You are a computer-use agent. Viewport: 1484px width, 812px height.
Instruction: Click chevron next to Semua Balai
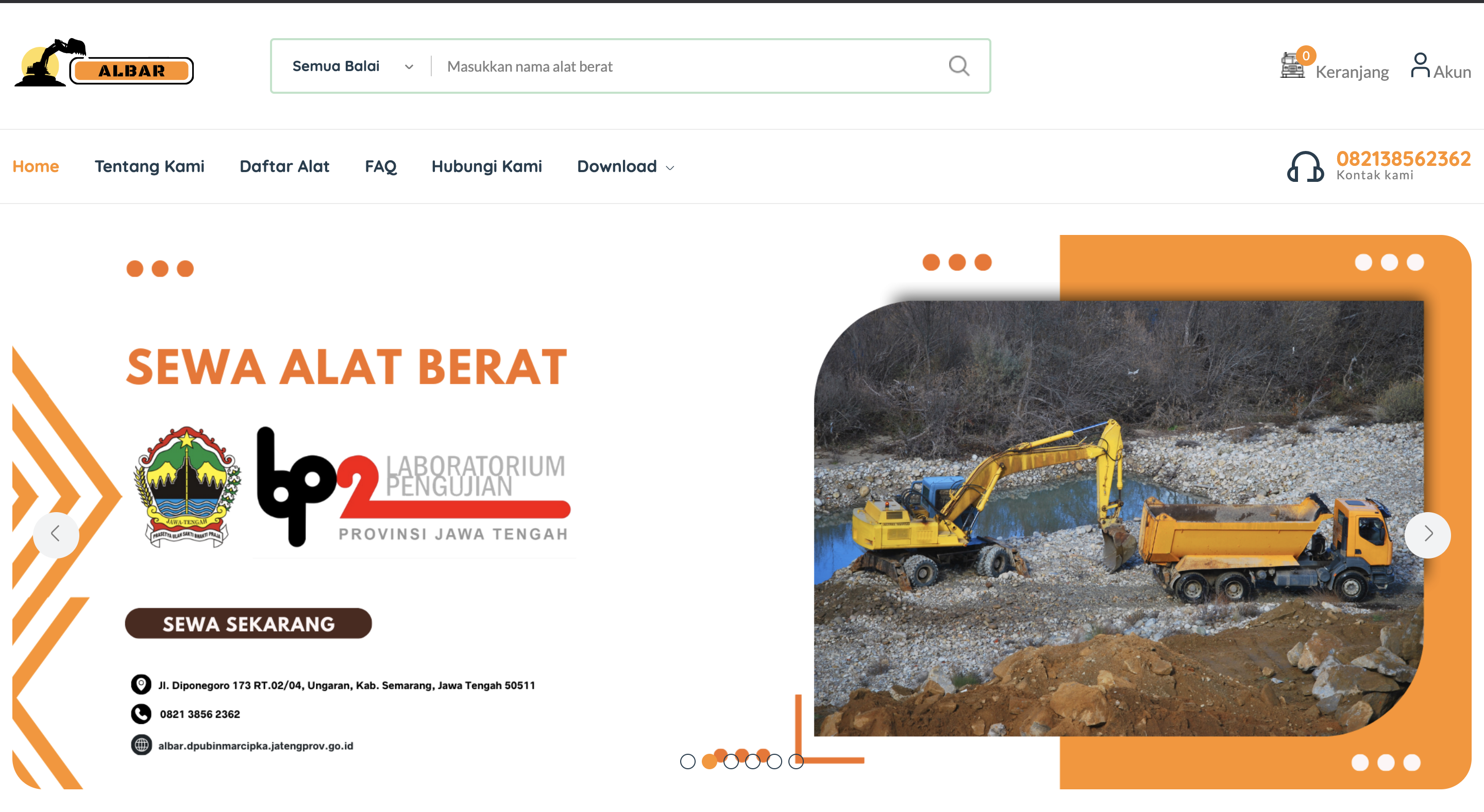pos(409,67)
